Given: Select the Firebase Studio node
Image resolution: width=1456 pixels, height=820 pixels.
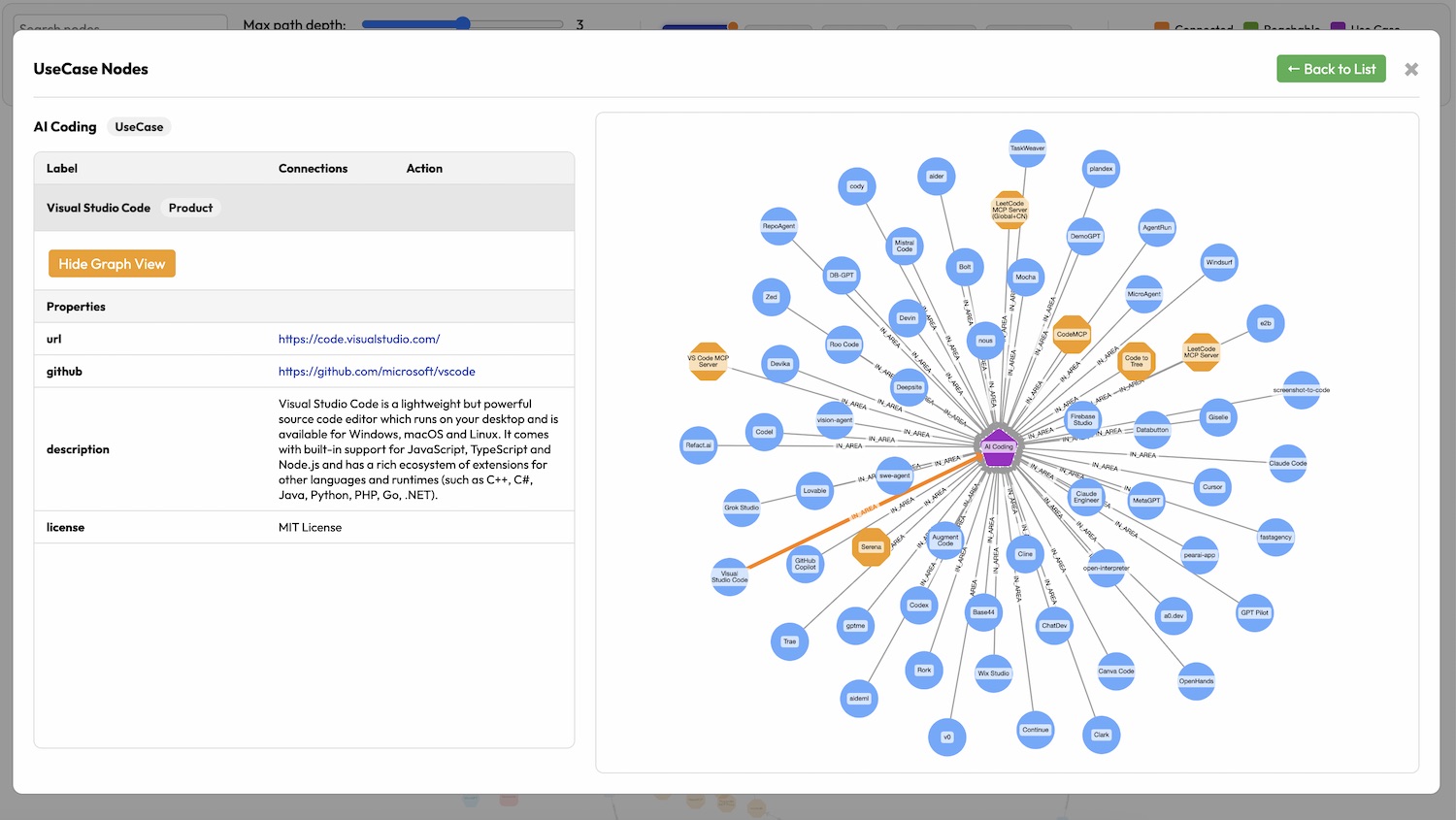Looking at the screenshot, I should (x=1082, y=420).
